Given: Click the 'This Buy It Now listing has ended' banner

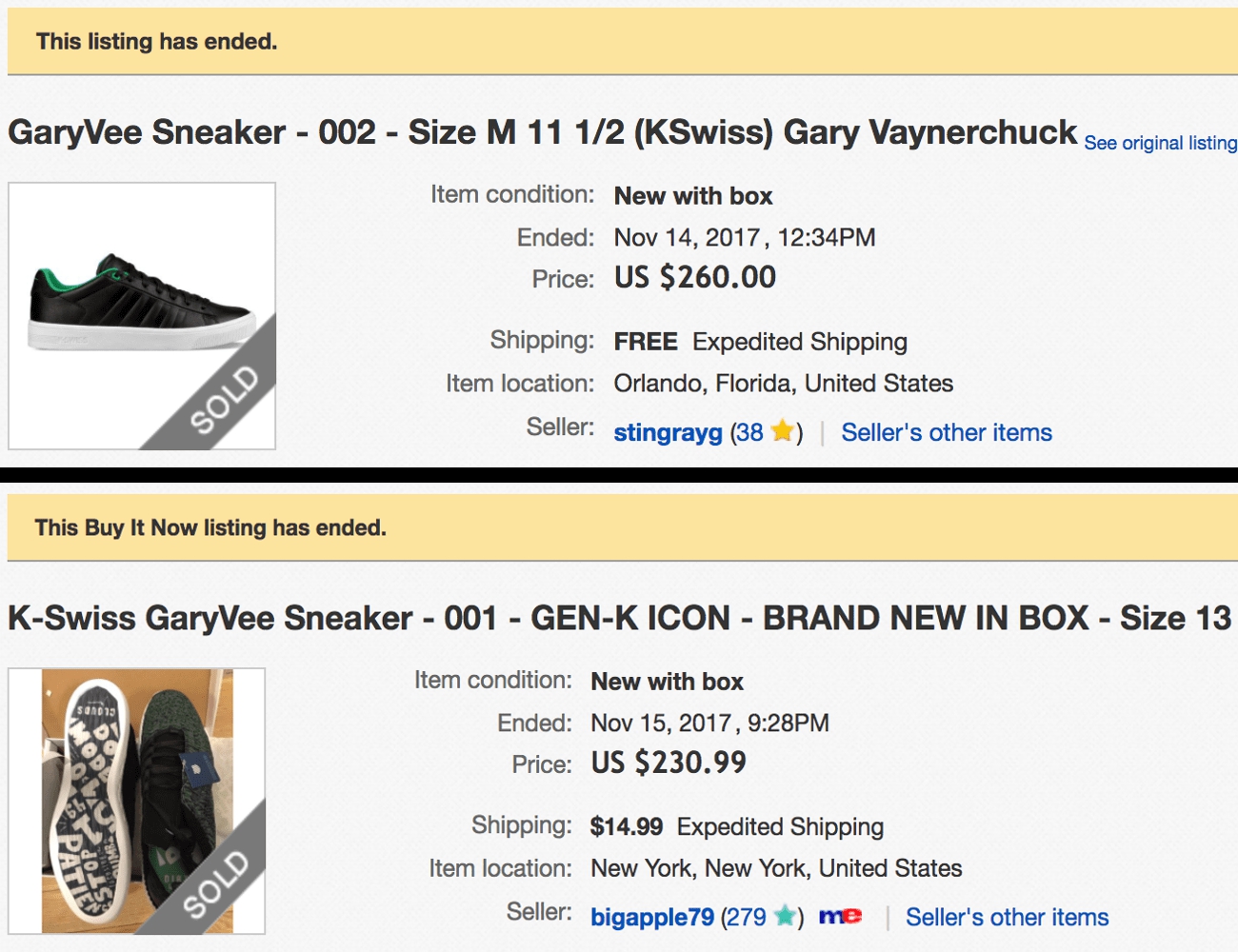Looking at the screenshot, I should pyautogui.click(x=210, y=527).
